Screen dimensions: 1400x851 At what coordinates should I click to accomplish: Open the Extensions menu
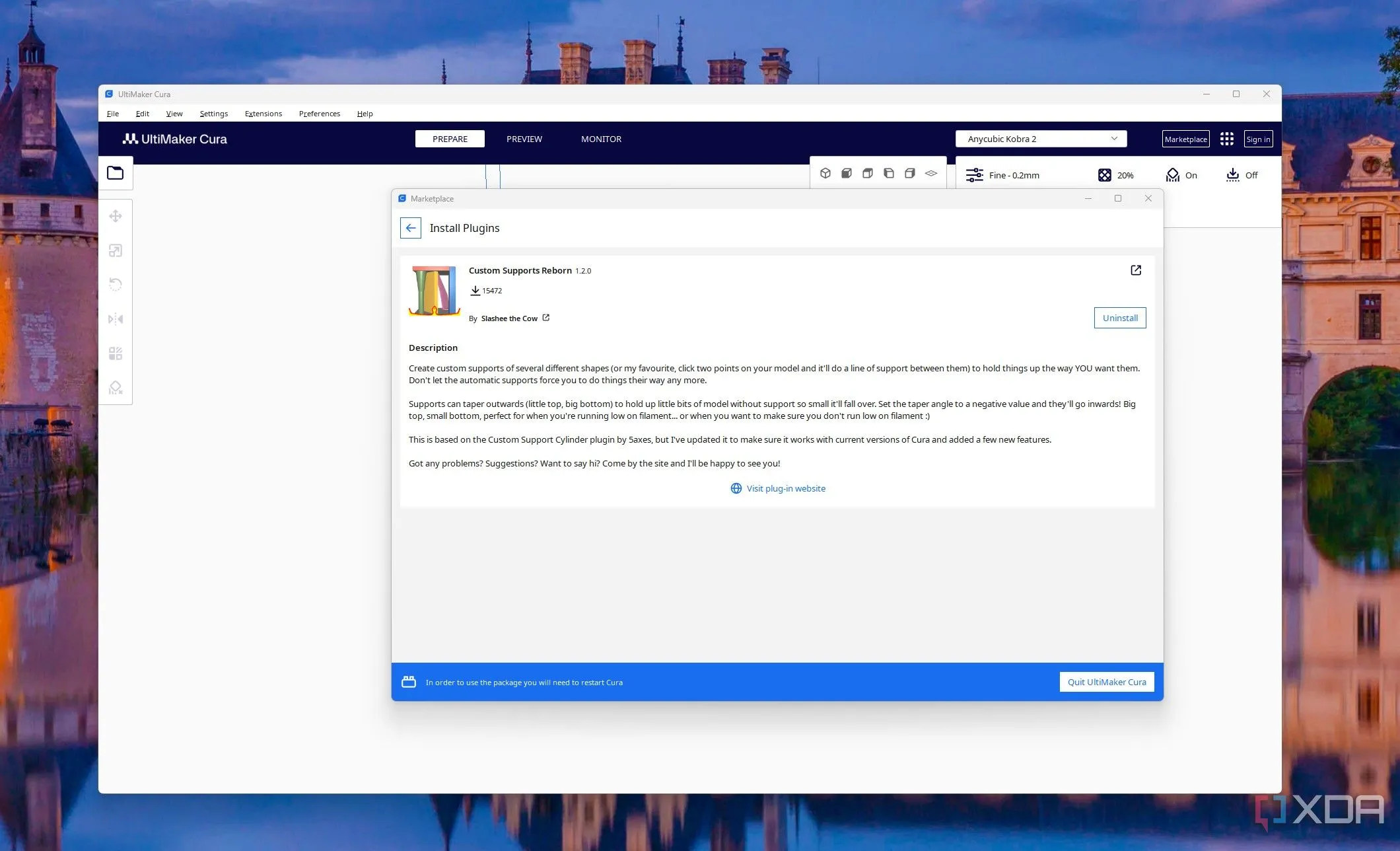point(263,114)
